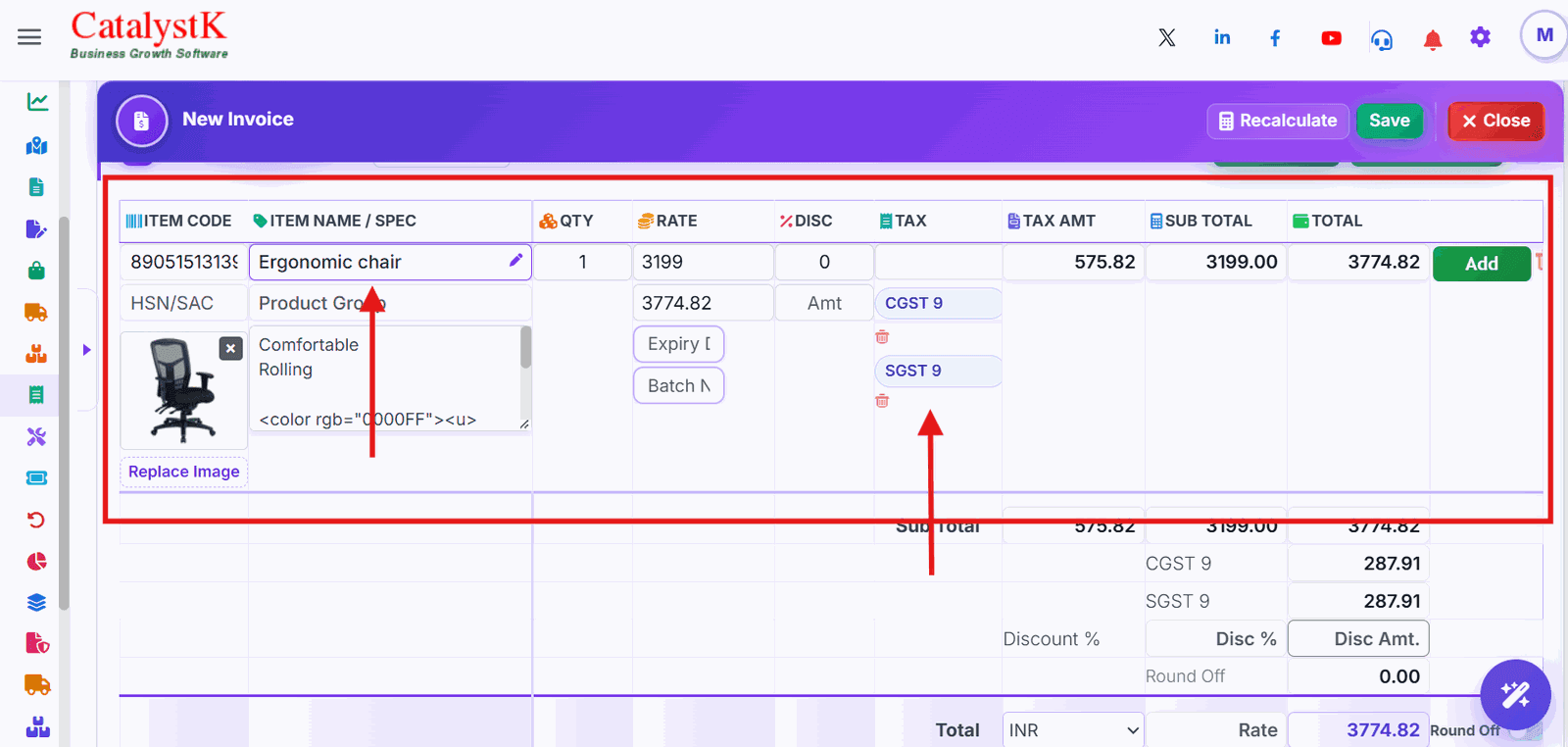Open the X (Twitter) social link

point(1166,38)
